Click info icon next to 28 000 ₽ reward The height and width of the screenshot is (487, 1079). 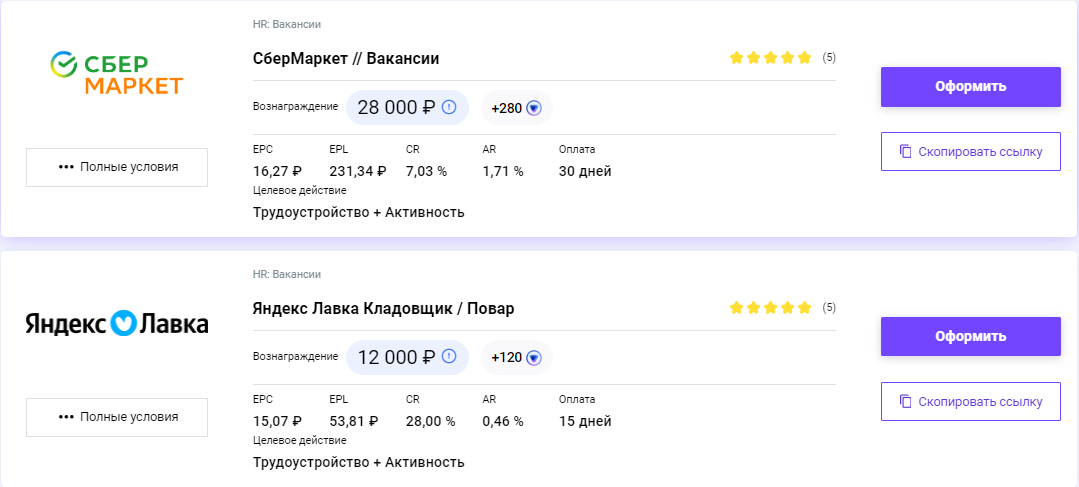[449, 107]
